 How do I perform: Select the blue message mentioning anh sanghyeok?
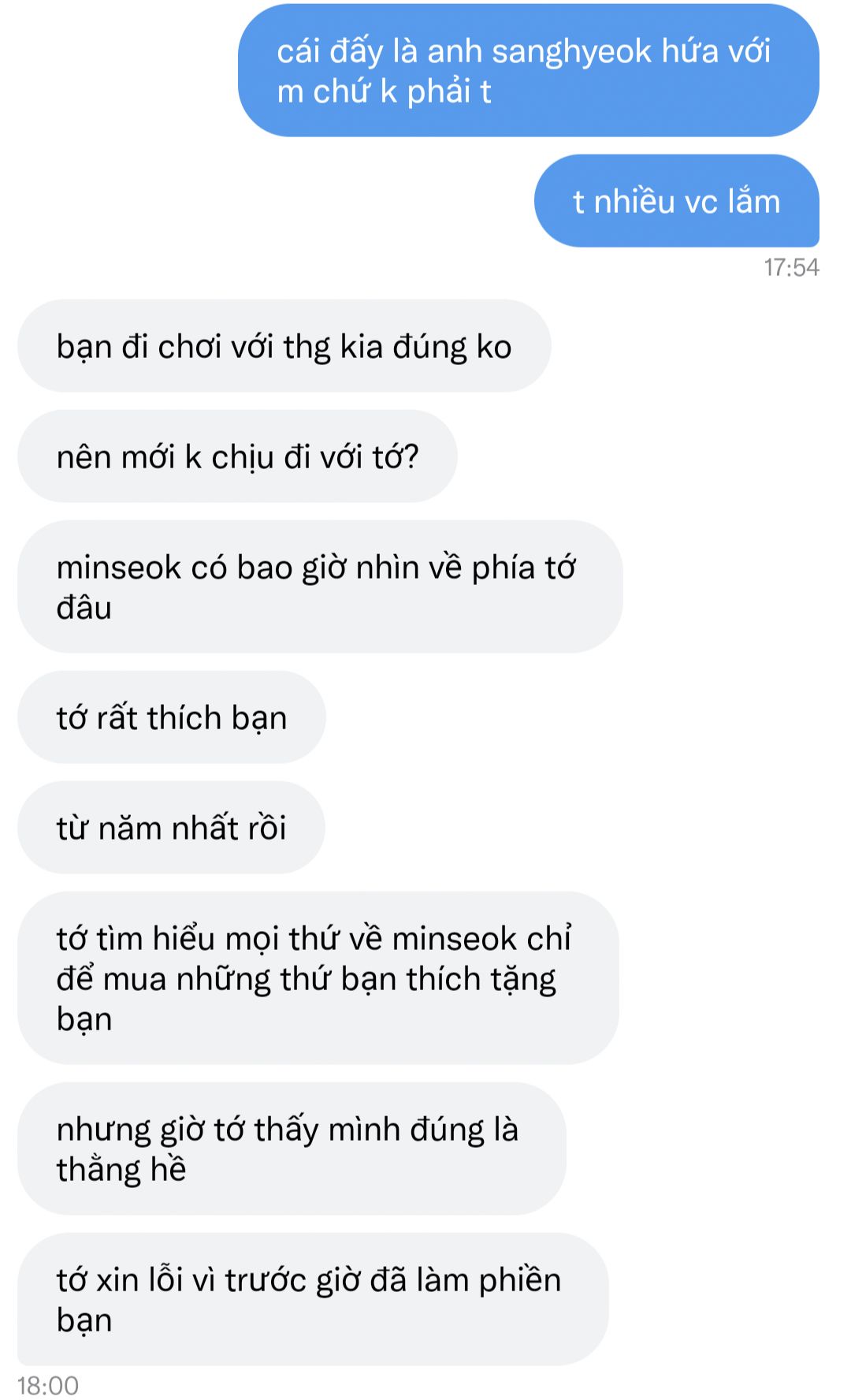coord(528,71)
